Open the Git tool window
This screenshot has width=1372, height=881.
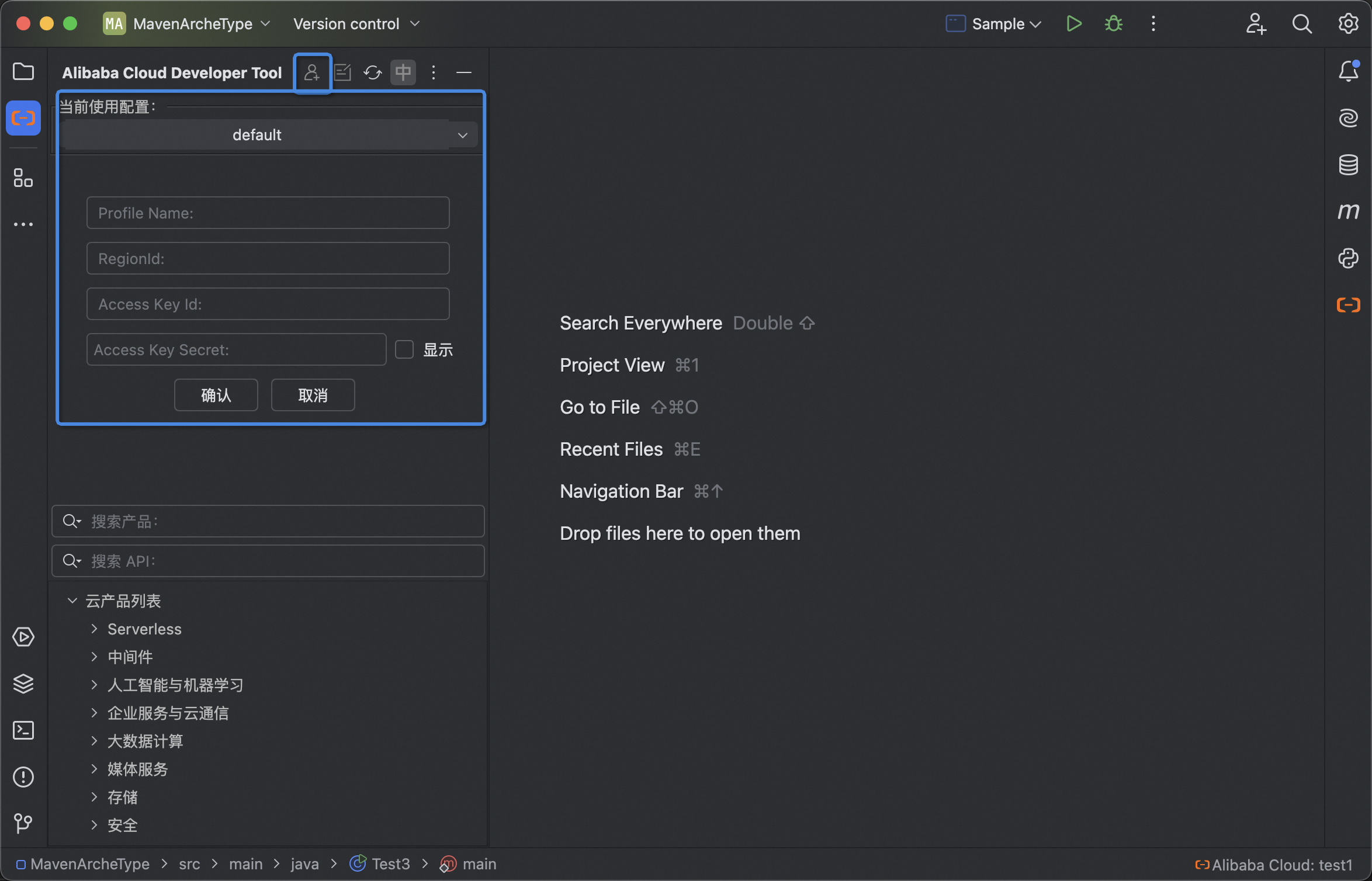point(23,824)
